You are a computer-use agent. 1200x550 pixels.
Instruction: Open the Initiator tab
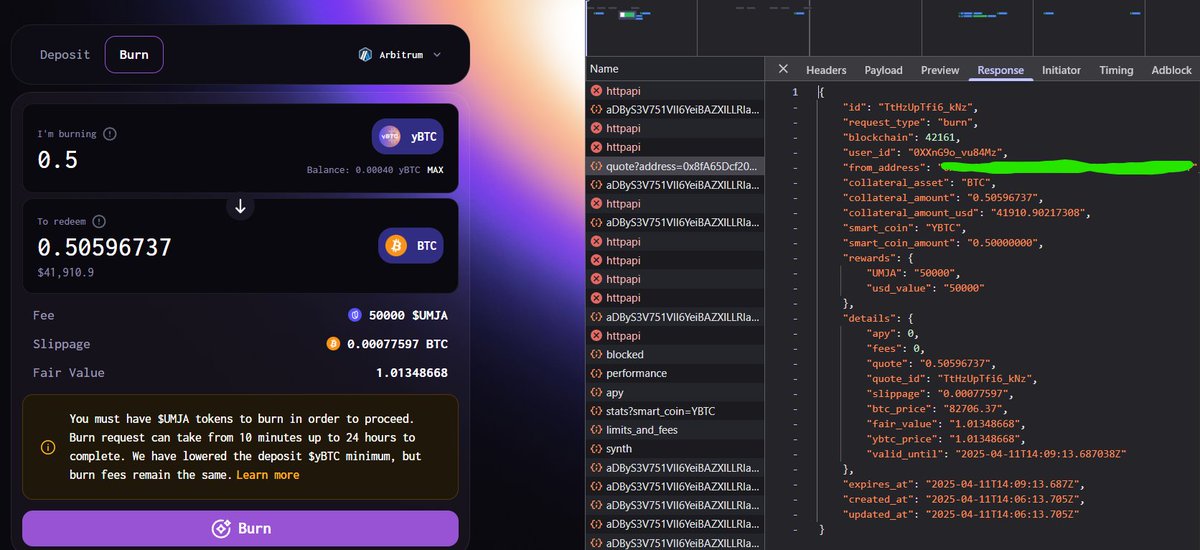click(1061, 70)
